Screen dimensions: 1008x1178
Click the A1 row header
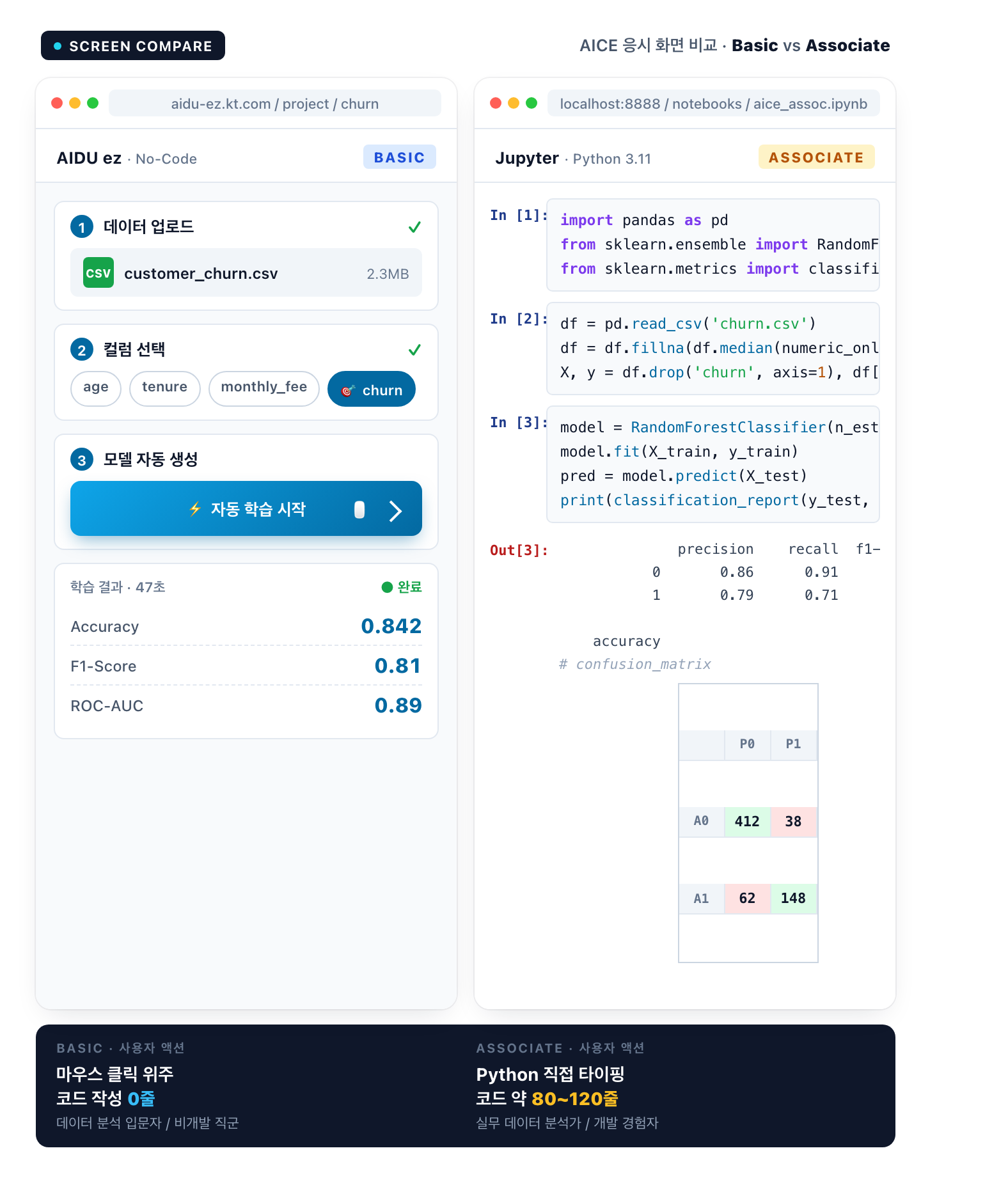pyautogui.click(x=702, y=899)
